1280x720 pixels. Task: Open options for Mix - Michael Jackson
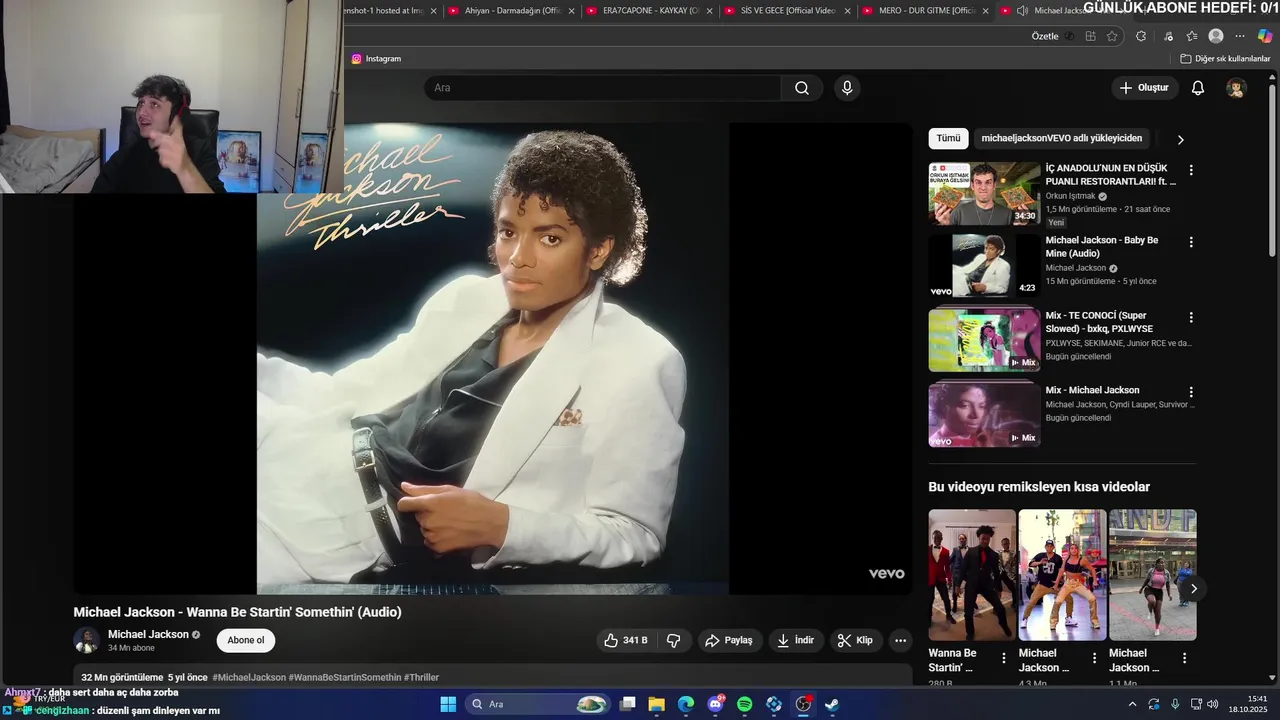(1190, 392)
